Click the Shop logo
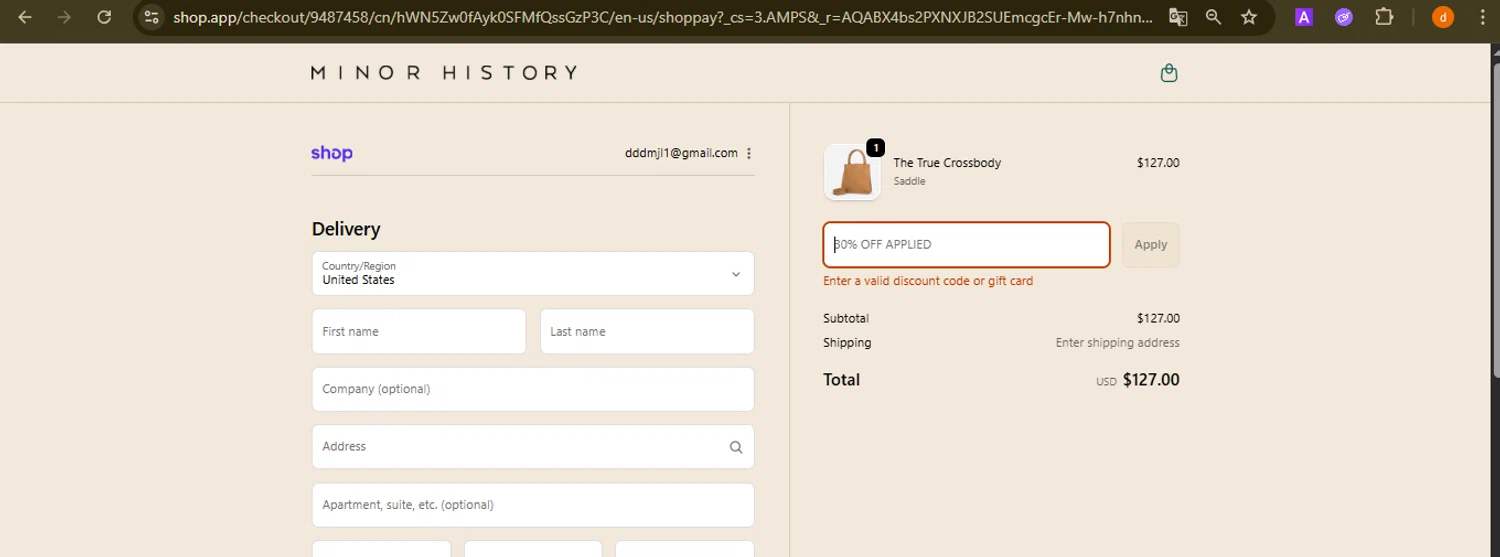Image resolution: width=1500 pixels, height=557 pixels. (332, 153)
